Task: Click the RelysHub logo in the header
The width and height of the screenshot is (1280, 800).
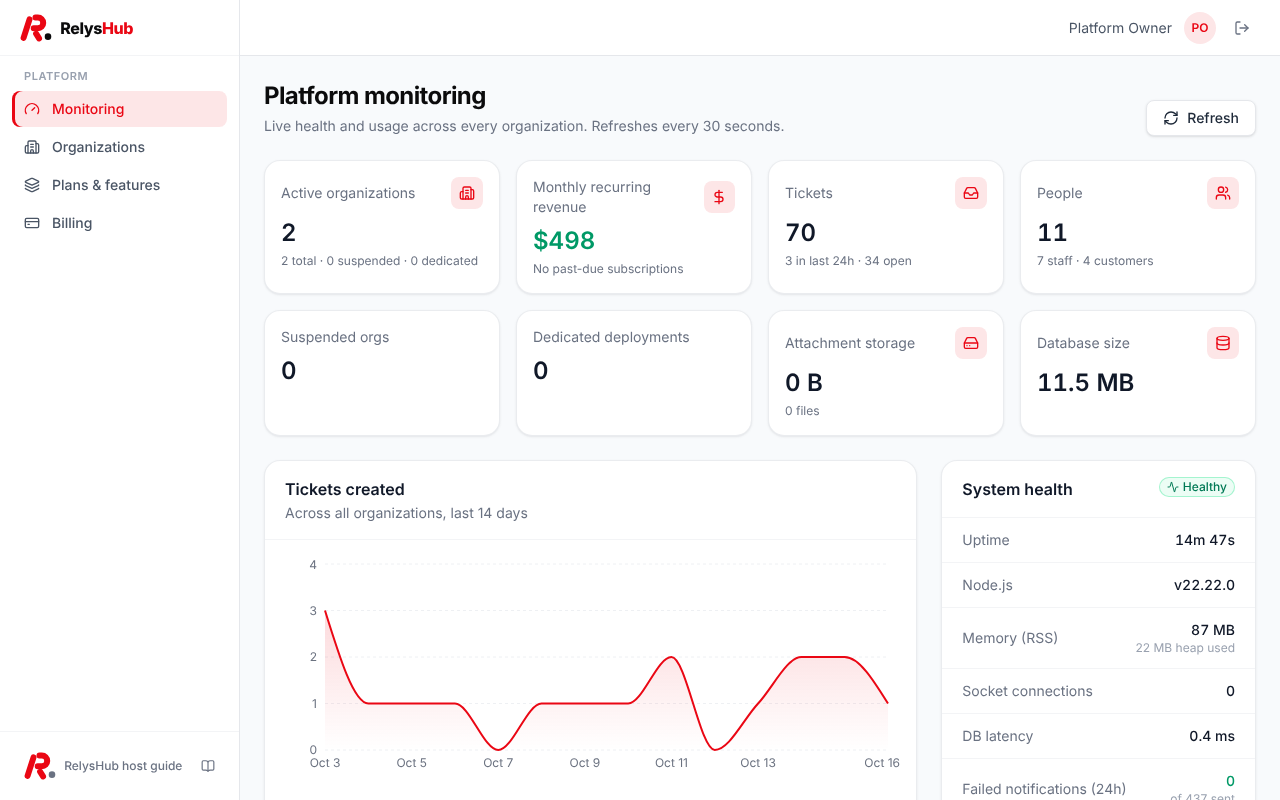Action: [77, 28]
